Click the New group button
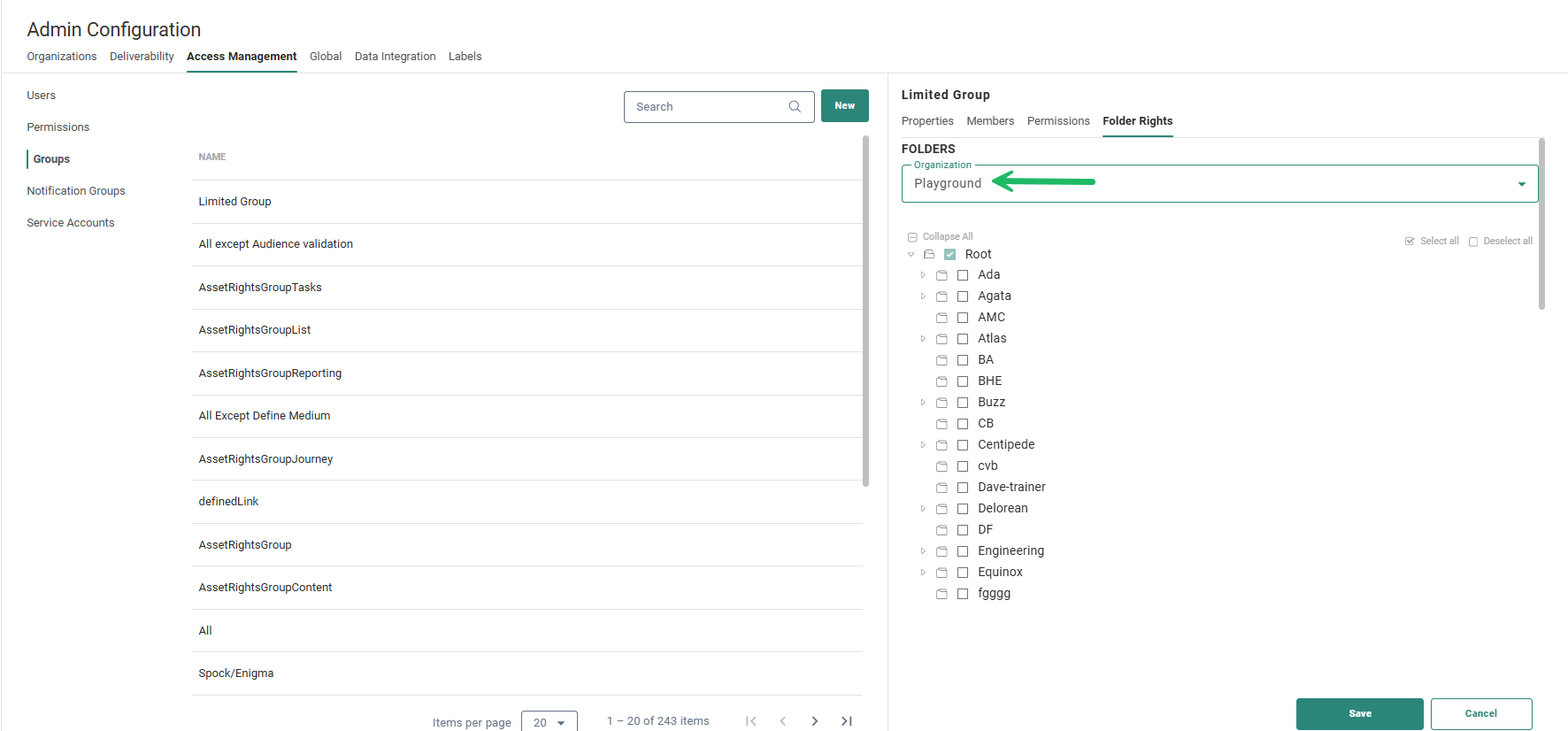1568x731 pixels. pyautogui.click(x=844, y=106)
